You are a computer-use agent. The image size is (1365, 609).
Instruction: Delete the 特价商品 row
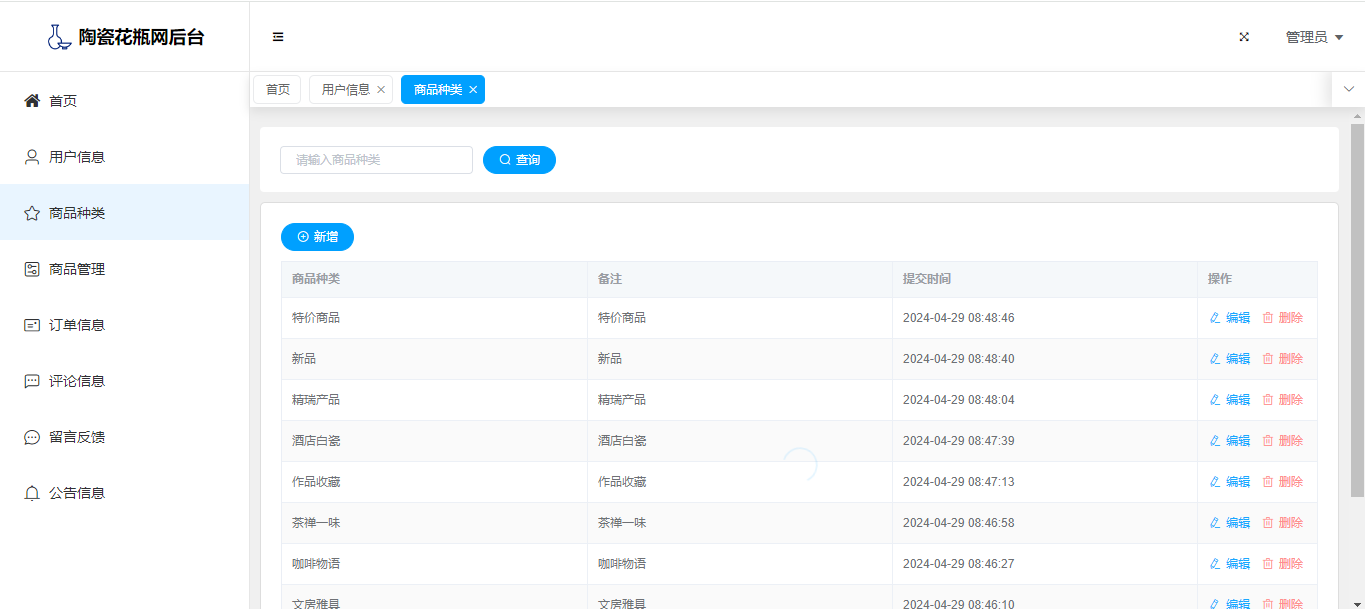(1283, 317)
